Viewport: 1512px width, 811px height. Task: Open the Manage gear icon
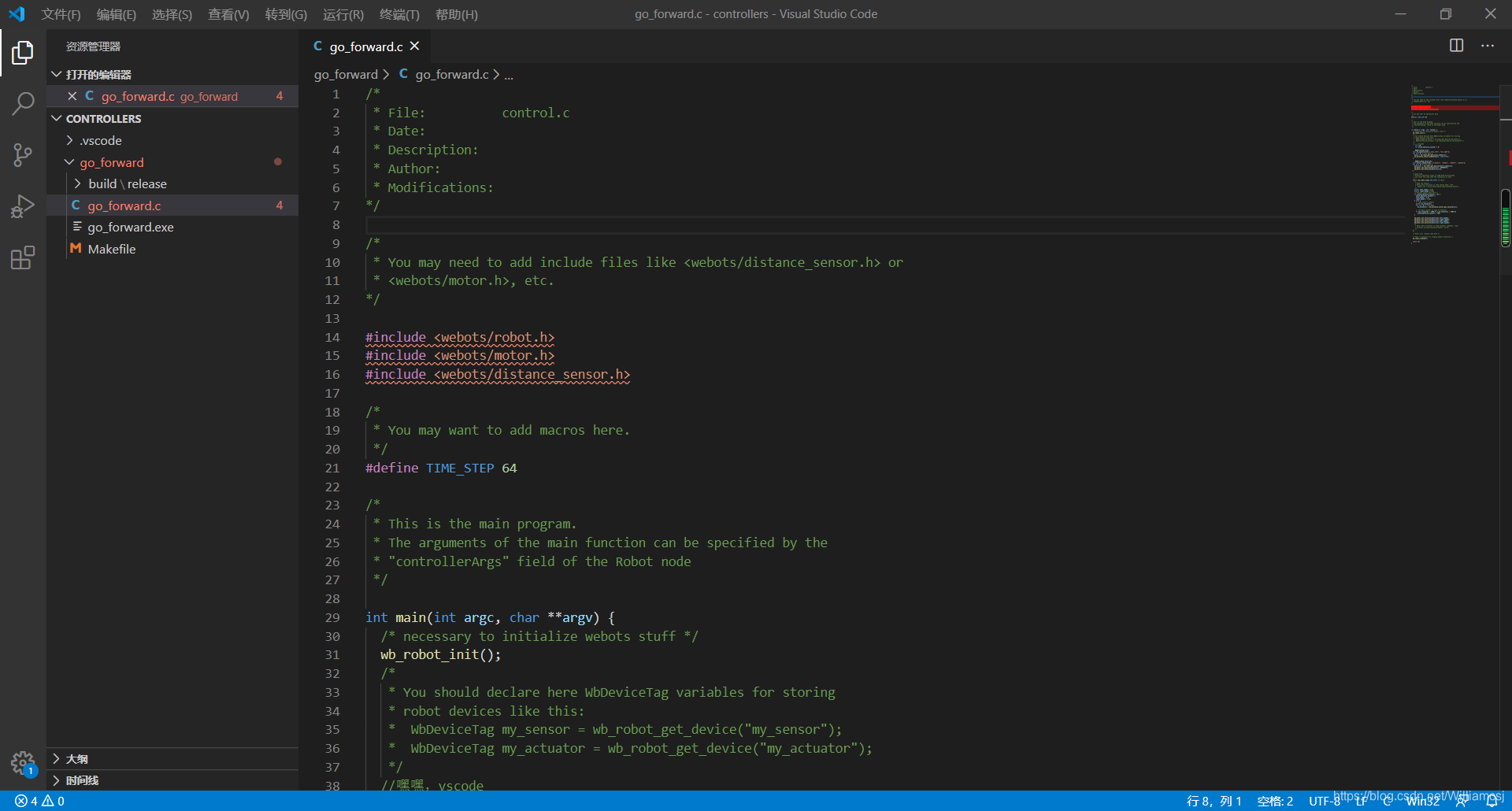point(23,763)
